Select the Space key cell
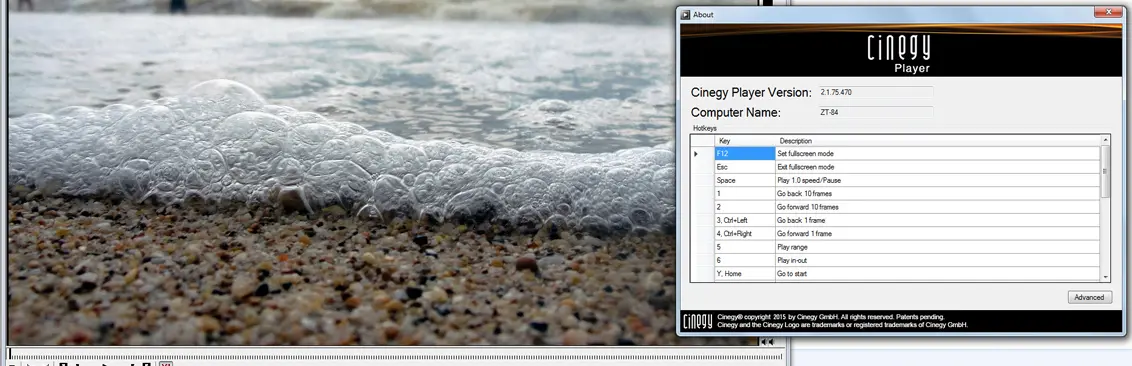 745,180
